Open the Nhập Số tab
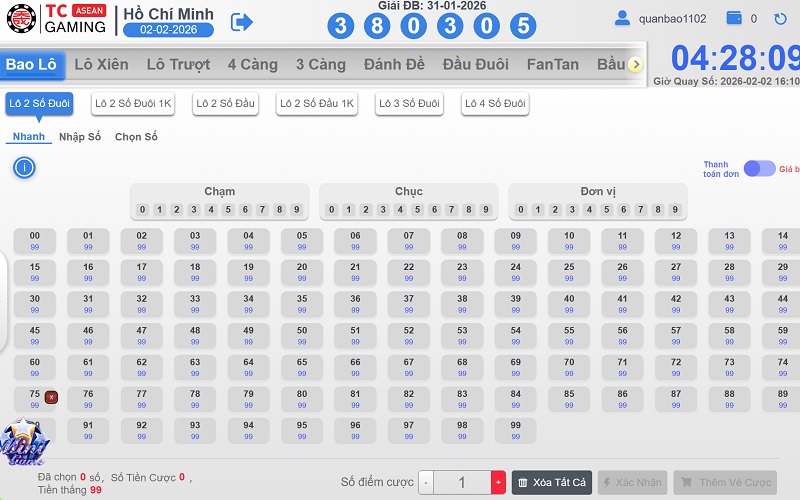The height and width of the screenshot is (500, 800). click(80, 137)
